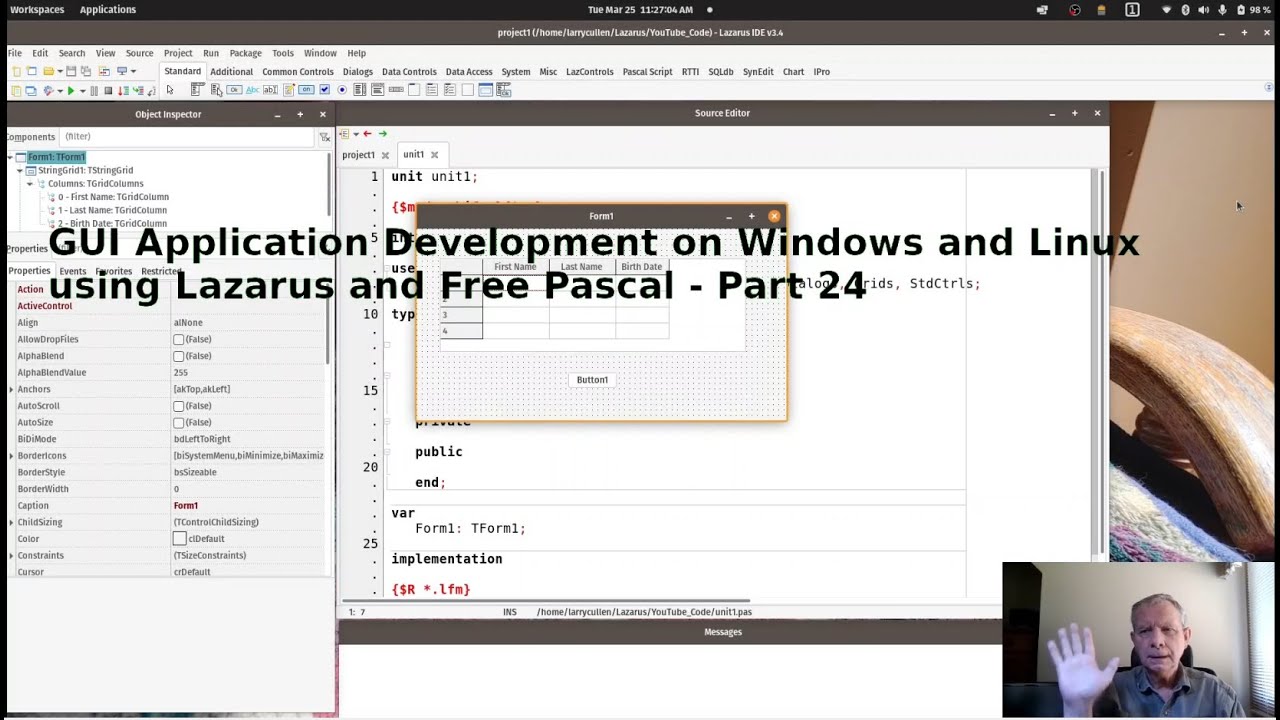Open the Desktops dropdown arrow
This screenshot has width=1280, height=720.
[x=133, y=71]
